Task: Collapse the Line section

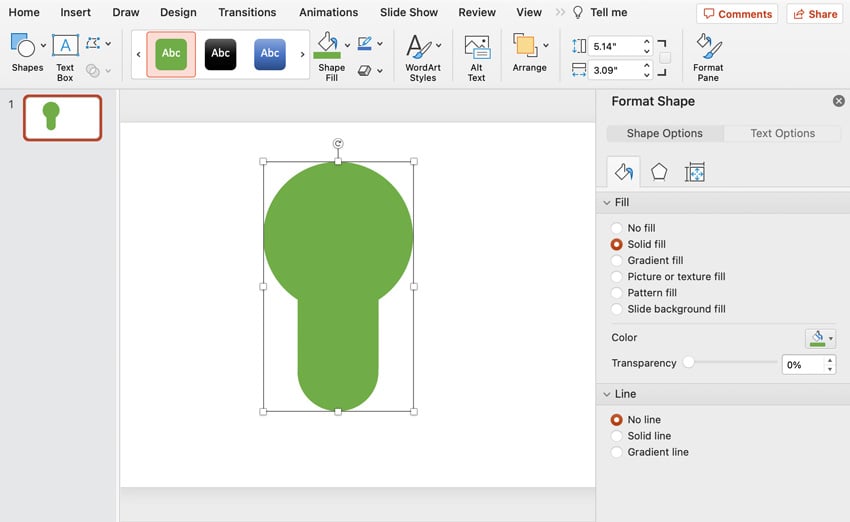Action: pos(606,394)
